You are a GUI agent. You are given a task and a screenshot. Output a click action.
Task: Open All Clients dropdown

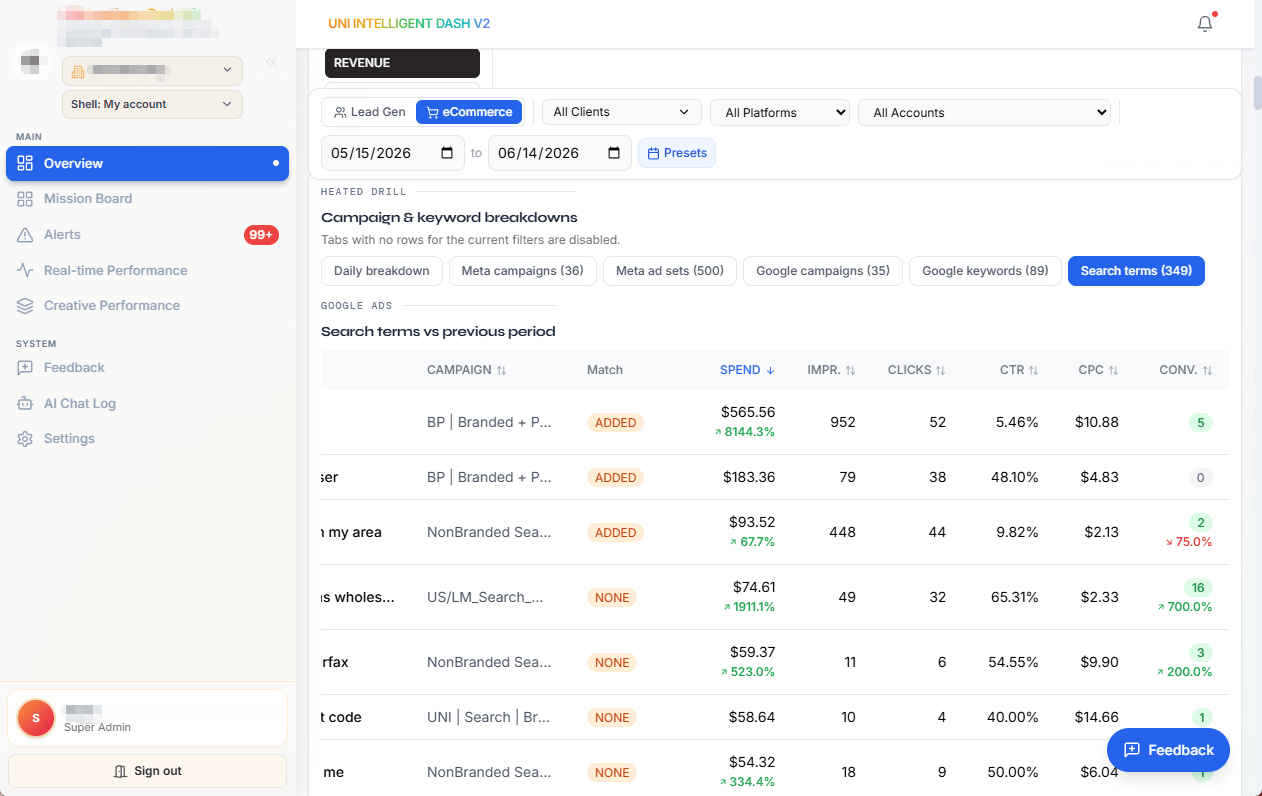click(621, 112)
